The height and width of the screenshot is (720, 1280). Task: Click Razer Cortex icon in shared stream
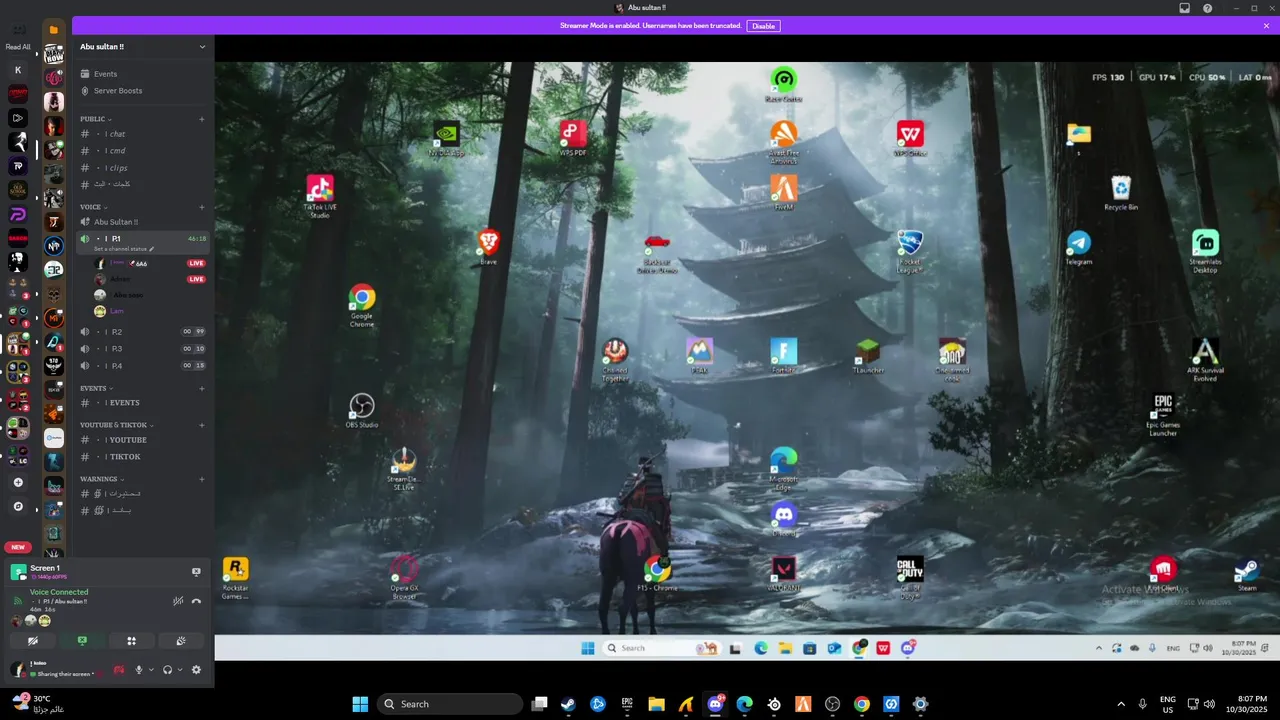pyautogui.click(x=783, y=79)
